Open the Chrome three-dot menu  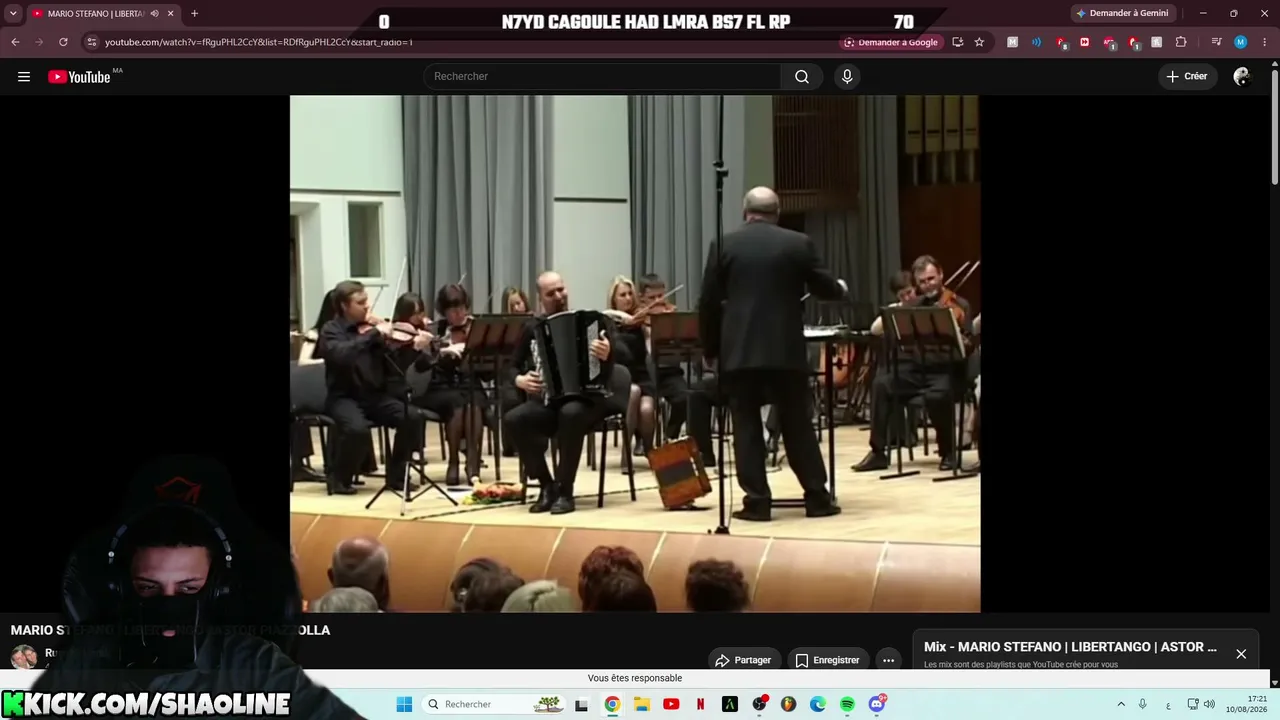(x=1263, y=42)
